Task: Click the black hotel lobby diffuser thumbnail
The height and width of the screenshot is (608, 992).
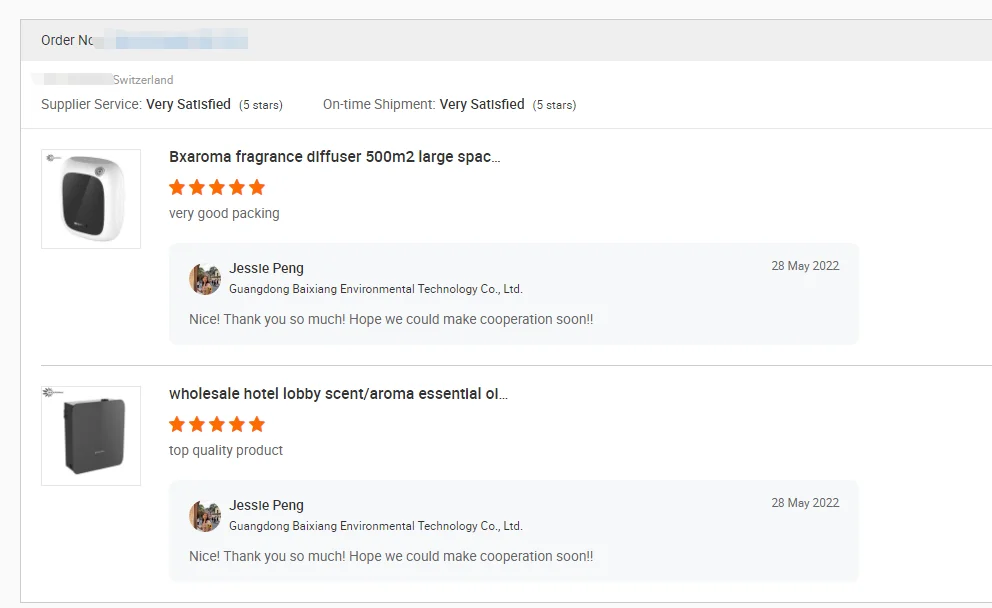Action: point(91,436)
